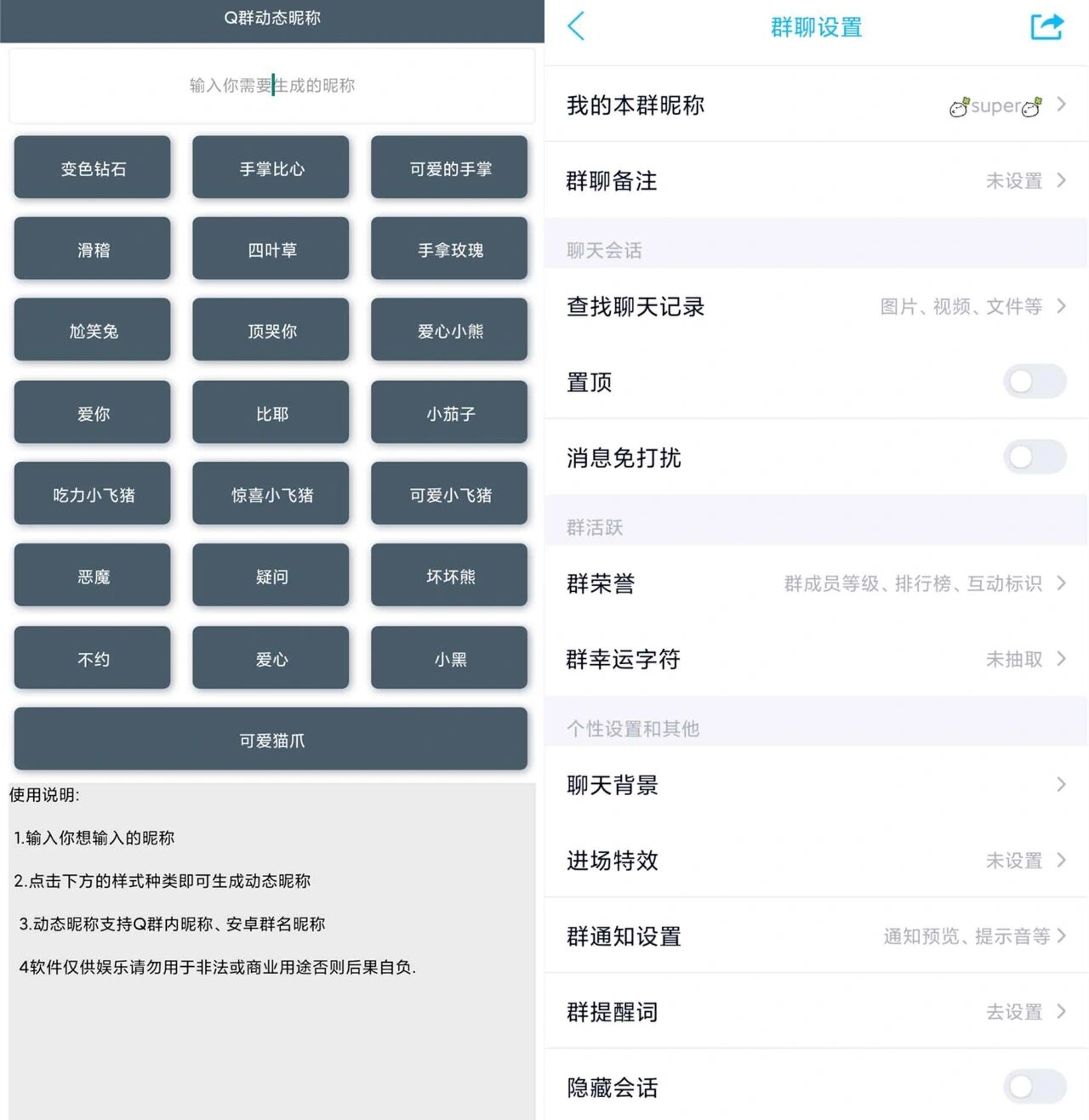Generate nickname with 滑稽 style

tap(93, 249)
